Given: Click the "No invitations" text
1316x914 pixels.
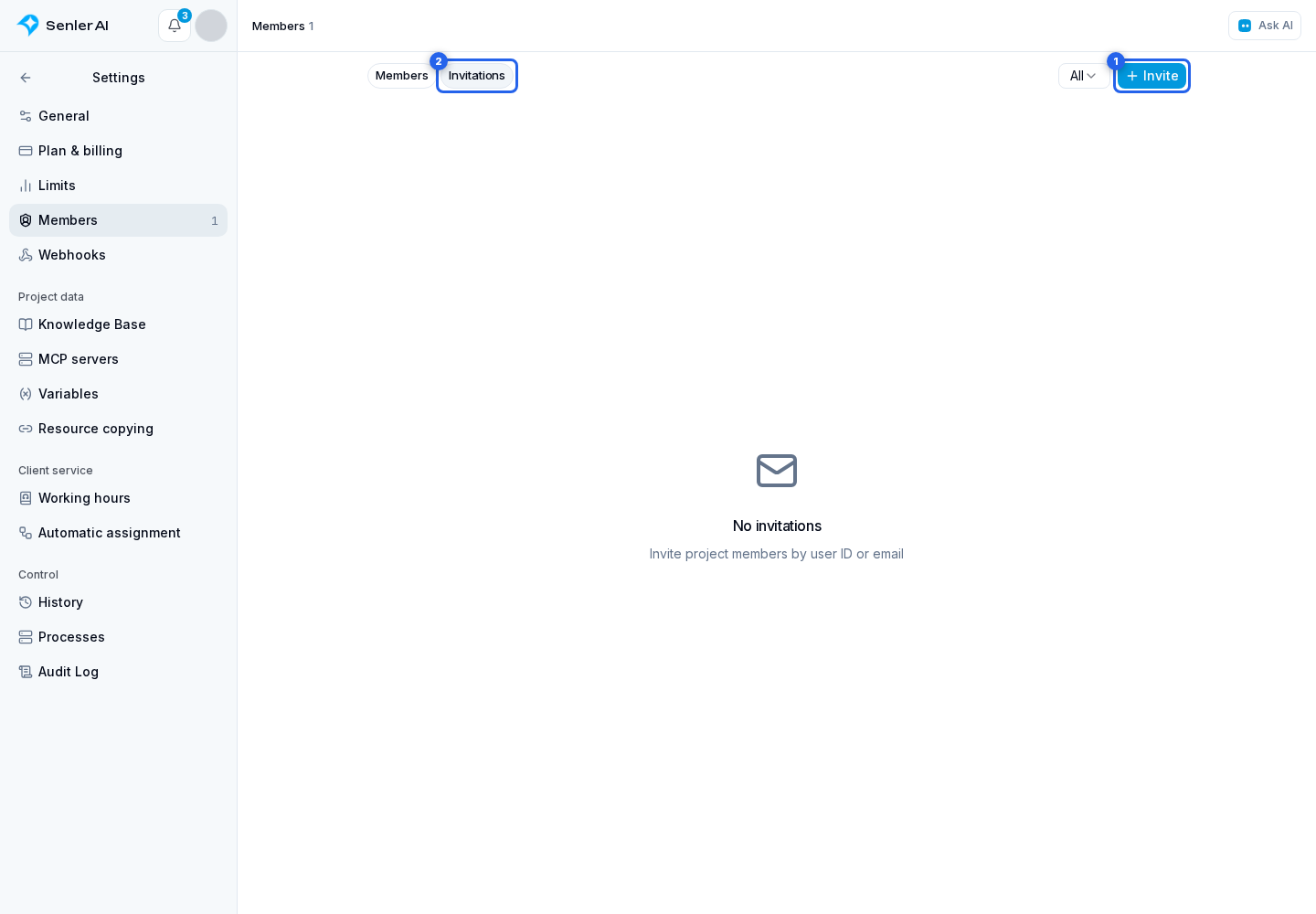Looking at the screenshot, I should pyautogui.click(x=777, y=526).
